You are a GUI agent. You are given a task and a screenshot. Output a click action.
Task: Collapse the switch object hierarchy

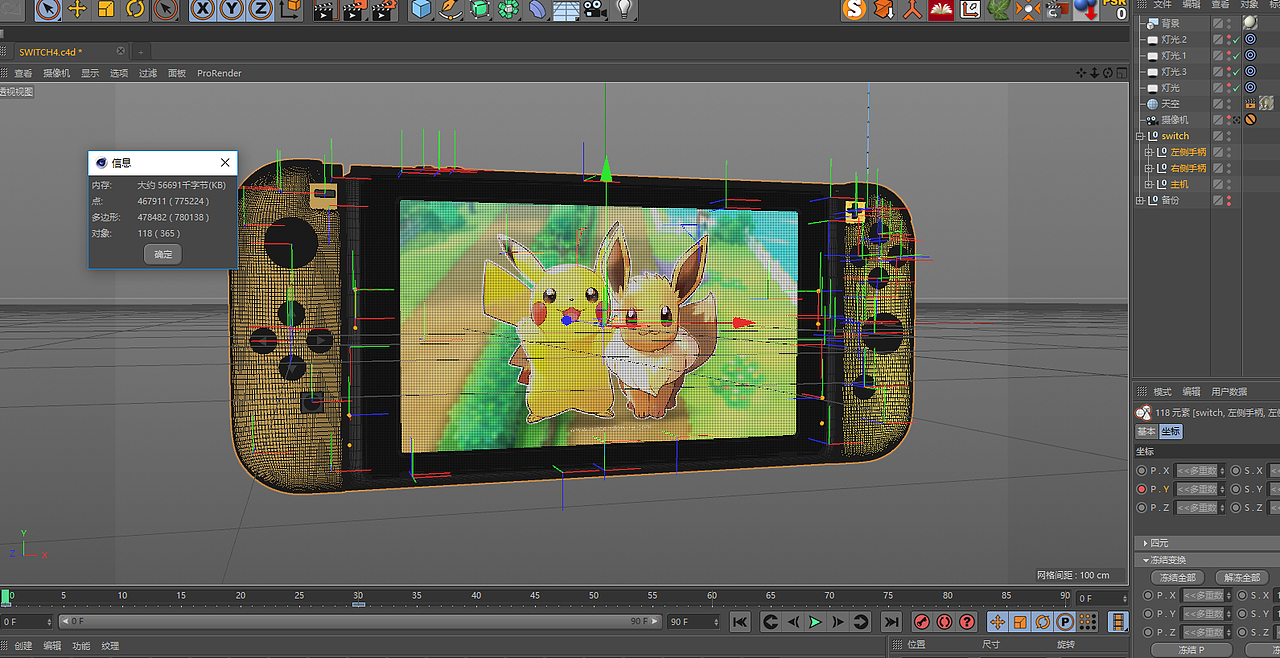click(x=1140, y=136)
